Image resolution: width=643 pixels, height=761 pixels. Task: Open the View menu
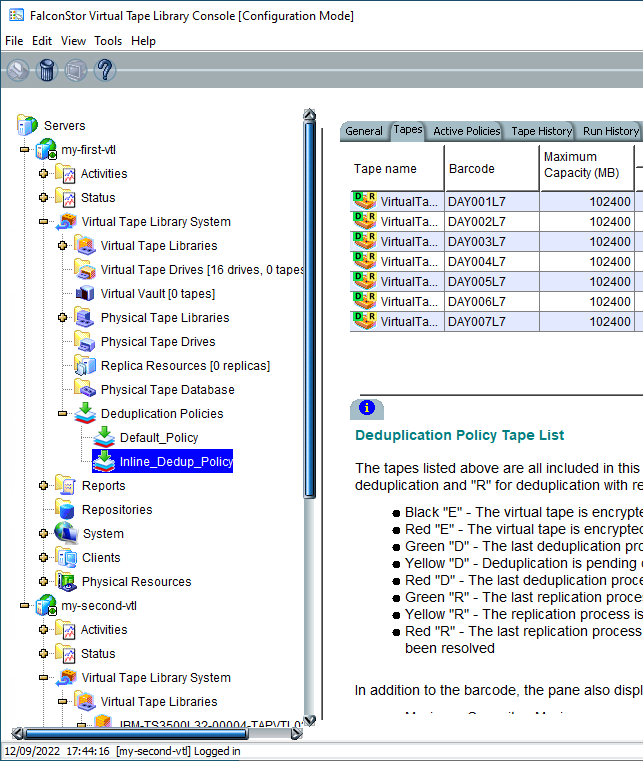coord(73,41)
